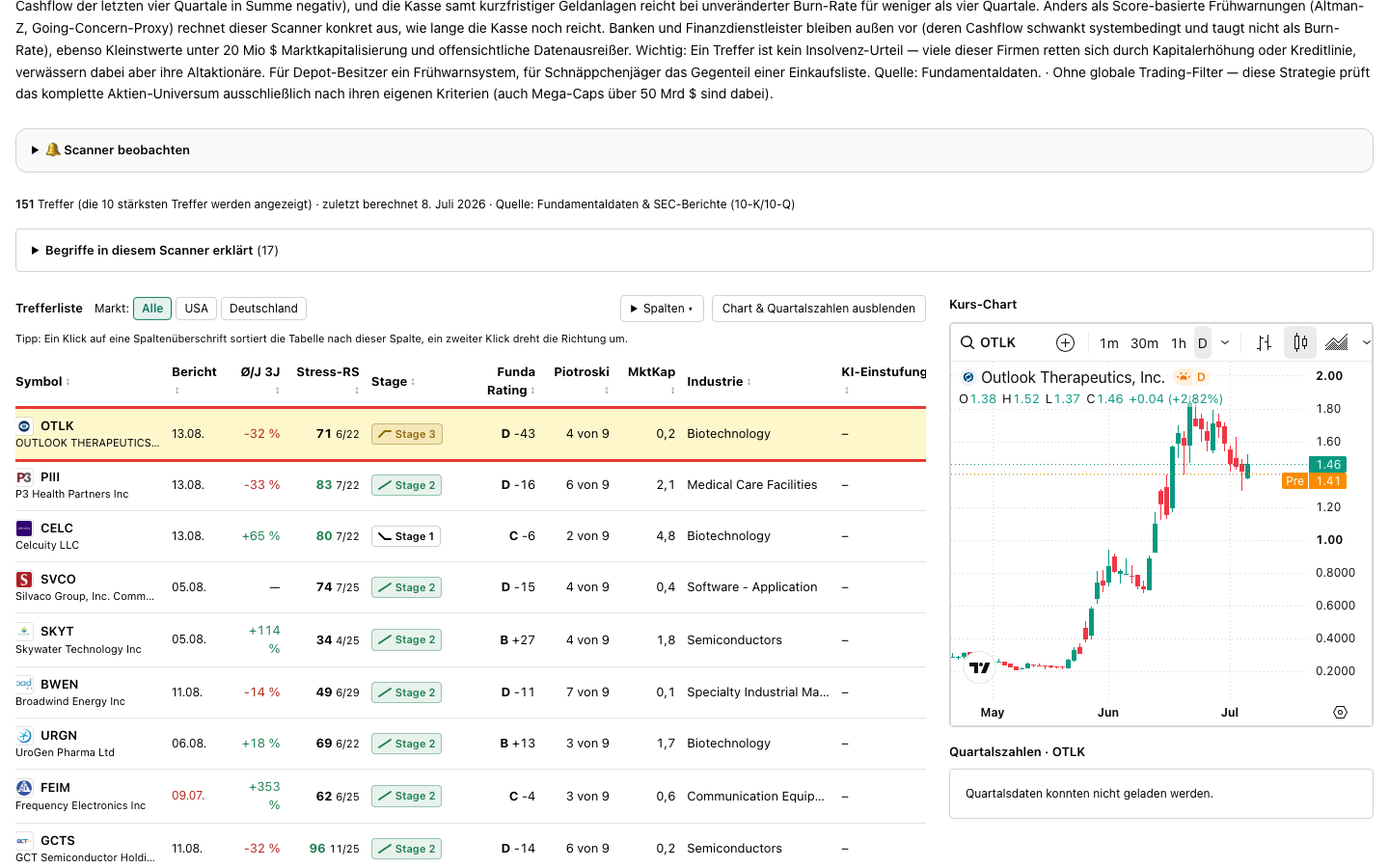Click the SKYT company logo
The width and height of the screenshot is (1389, 868).
pyautogui.click(x=24, y=631)
